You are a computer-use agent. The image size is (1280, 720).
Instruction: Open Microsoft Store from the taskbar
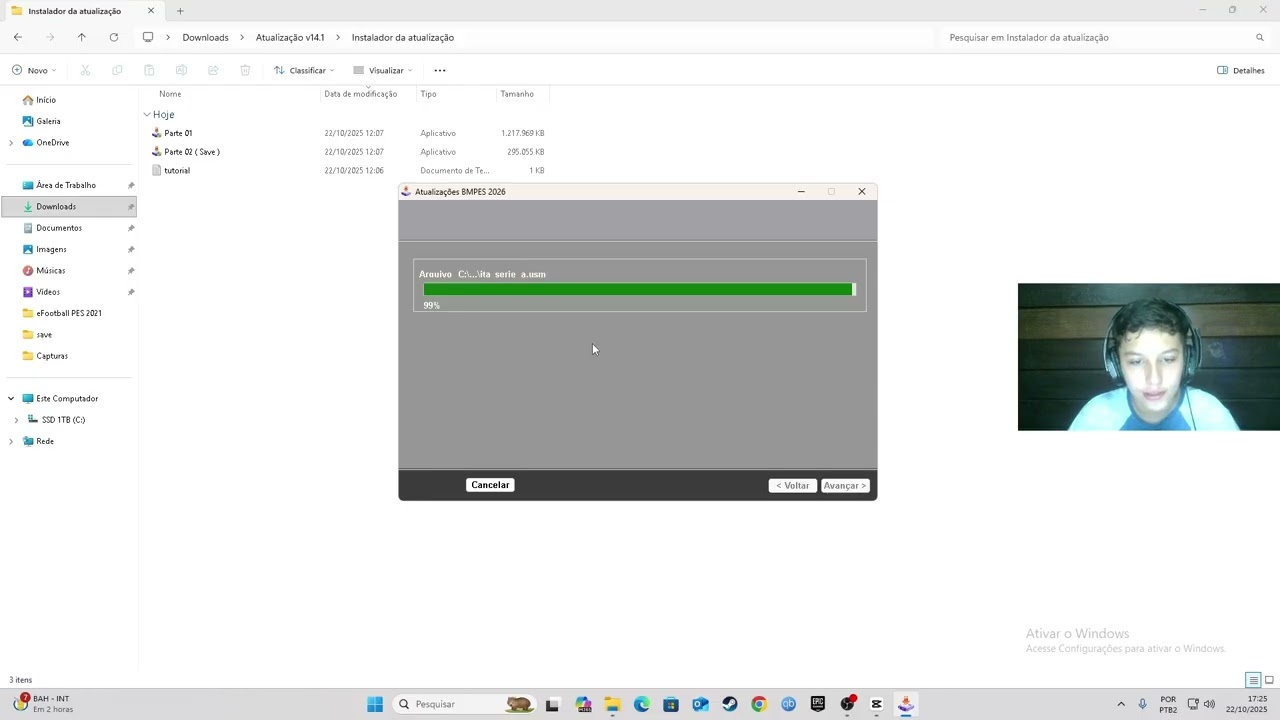[671, 705]
